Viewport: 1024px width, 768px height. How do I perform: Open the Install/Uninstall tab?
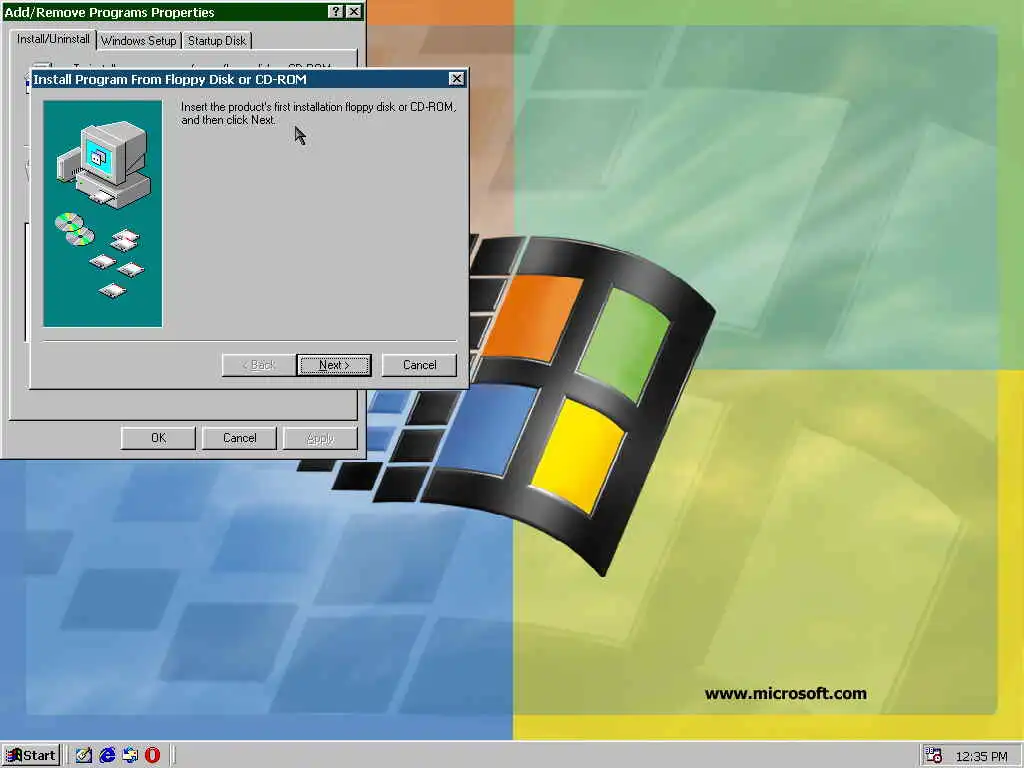[x=53, y=39]
